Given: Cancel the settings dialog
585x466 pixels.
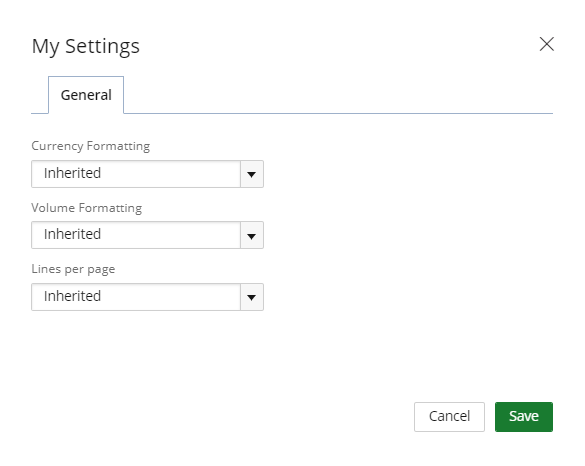Looking at the screenshot, I should tap(449, 417).
